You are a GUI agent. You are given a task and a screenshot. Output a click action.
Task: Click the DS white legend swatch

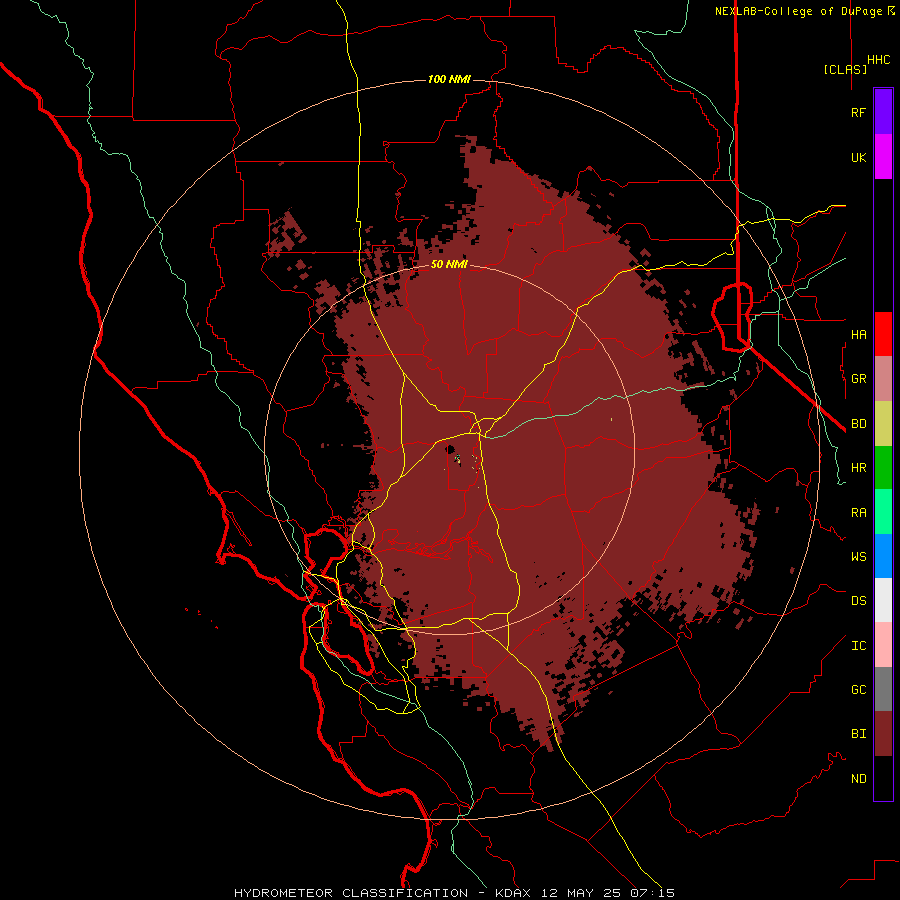883,600
